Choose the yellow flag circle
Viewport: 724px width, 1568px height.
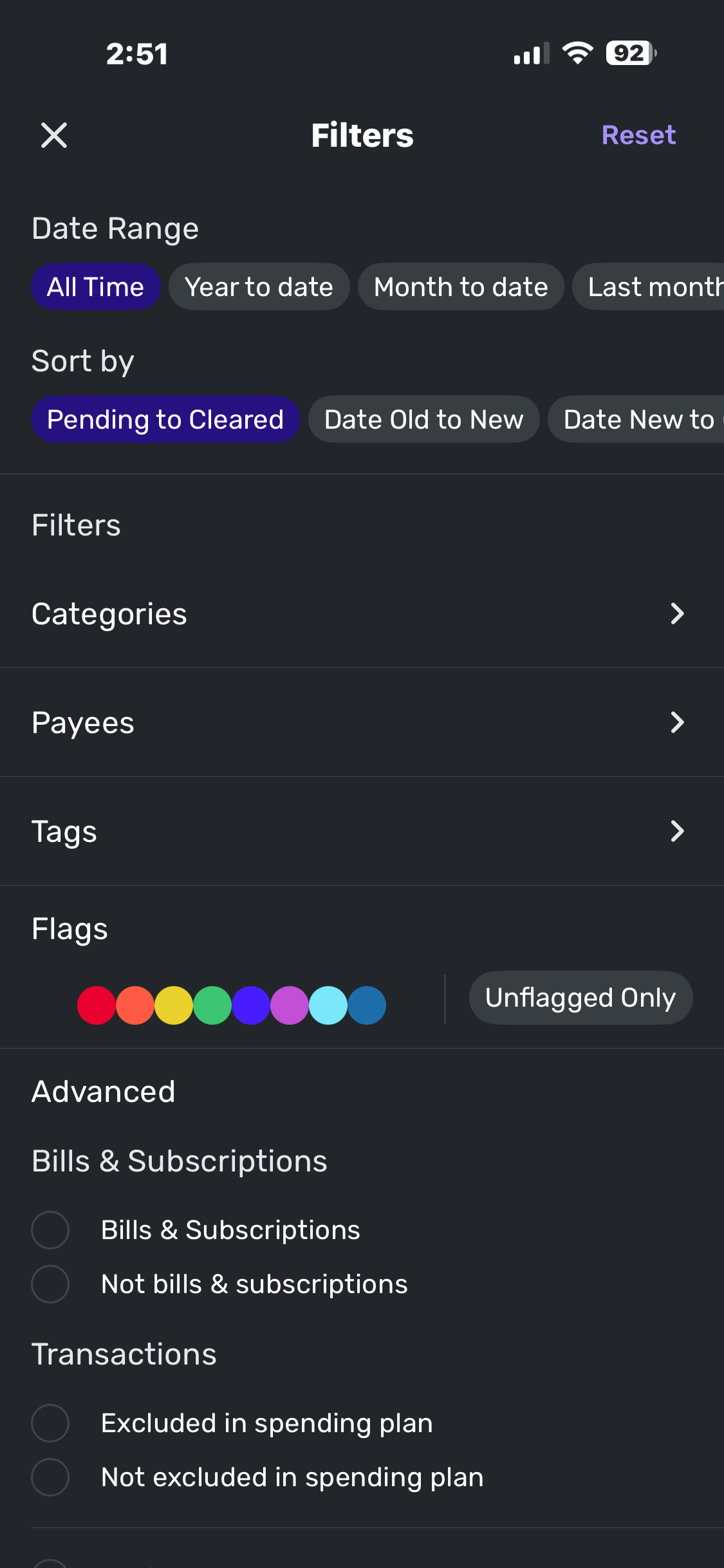coord(174,1005)
